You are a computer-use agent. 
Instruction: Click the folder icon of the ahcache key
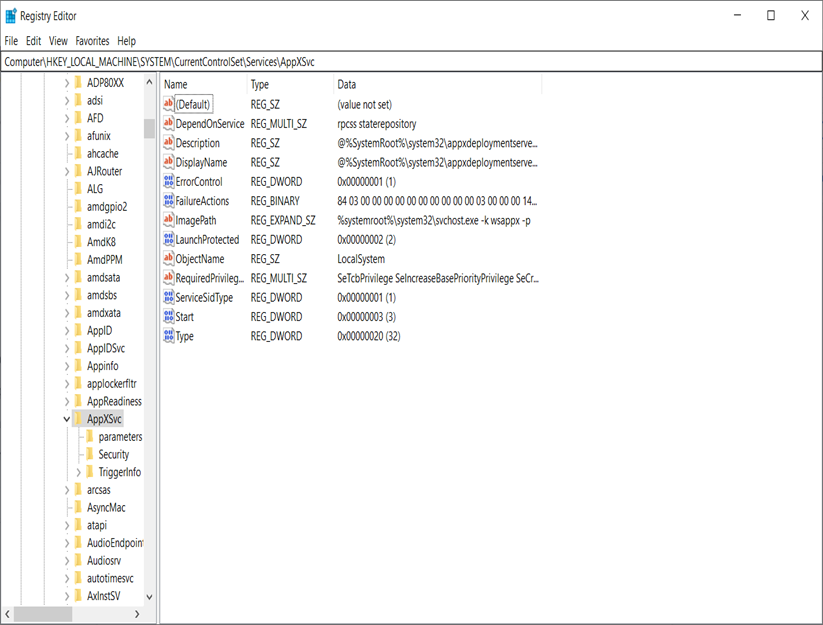79,153
